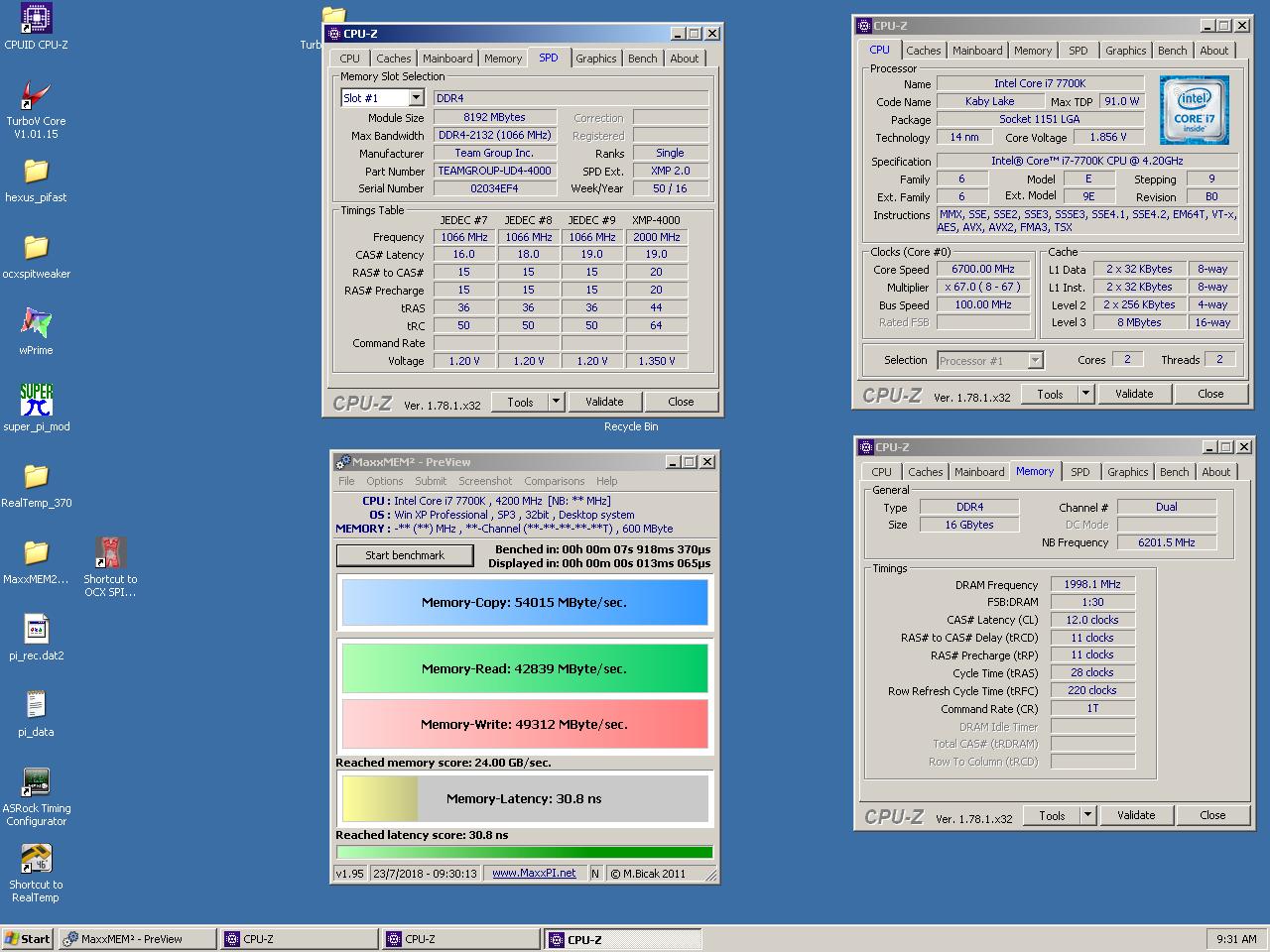
Task: Click the Core Speed value 6700.00 MHz
Action: [x=984, y=269]
